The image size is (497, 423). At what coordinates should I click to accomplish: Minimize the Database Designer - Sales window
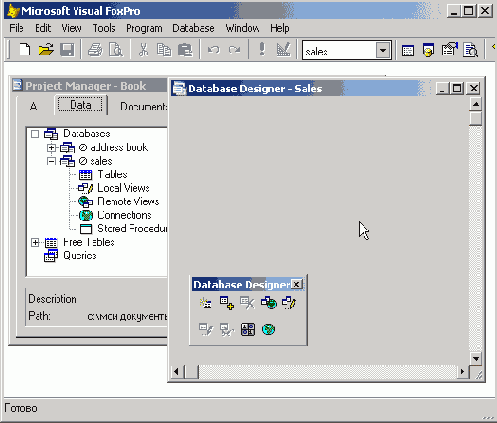(442, 88)
